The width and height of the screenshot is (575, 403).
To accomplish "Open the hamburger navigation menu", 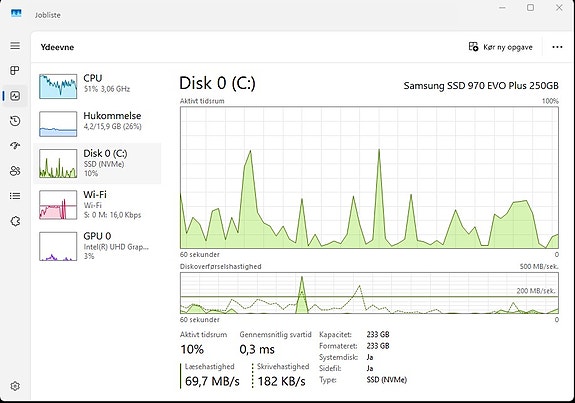I will (15, 45).
